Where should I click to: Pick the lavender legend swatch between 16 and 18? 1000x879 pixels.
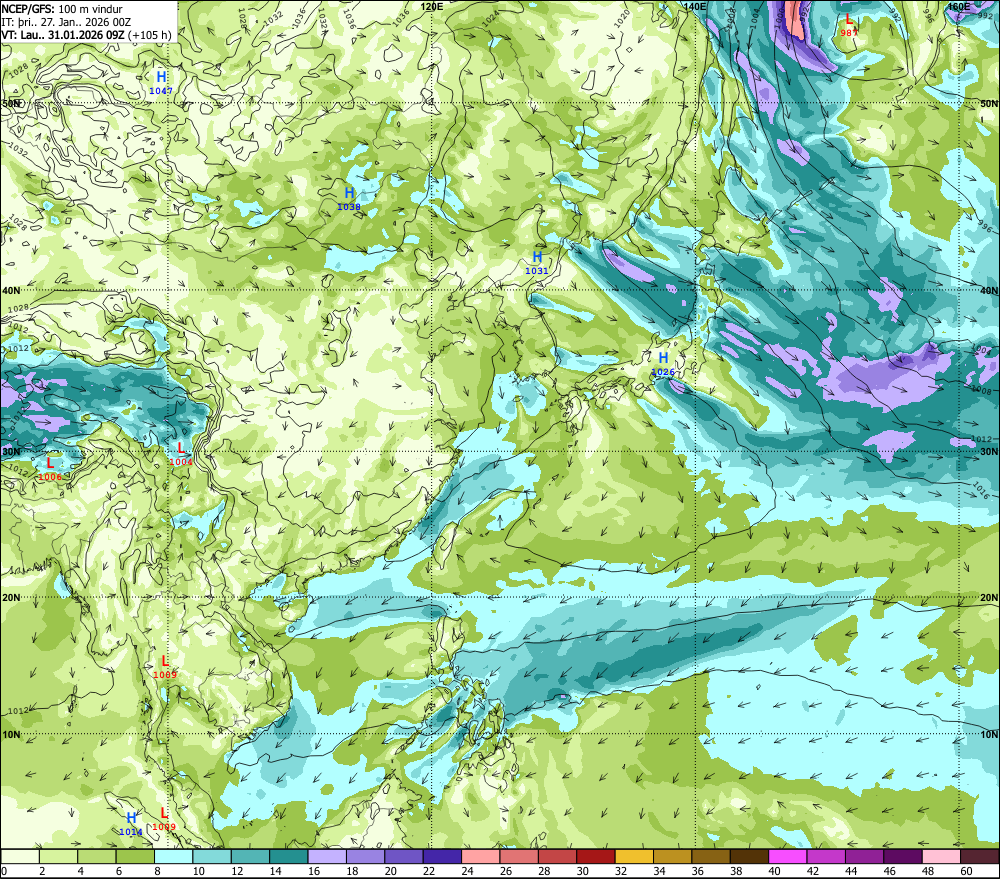pos(327,857)
